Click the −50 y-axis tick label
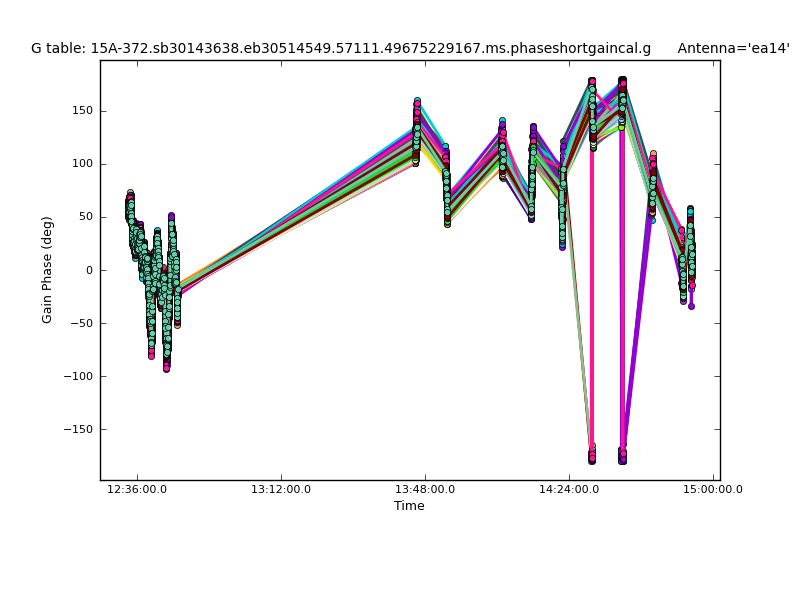This screenshot has width=800, height=600. (80, 323)
